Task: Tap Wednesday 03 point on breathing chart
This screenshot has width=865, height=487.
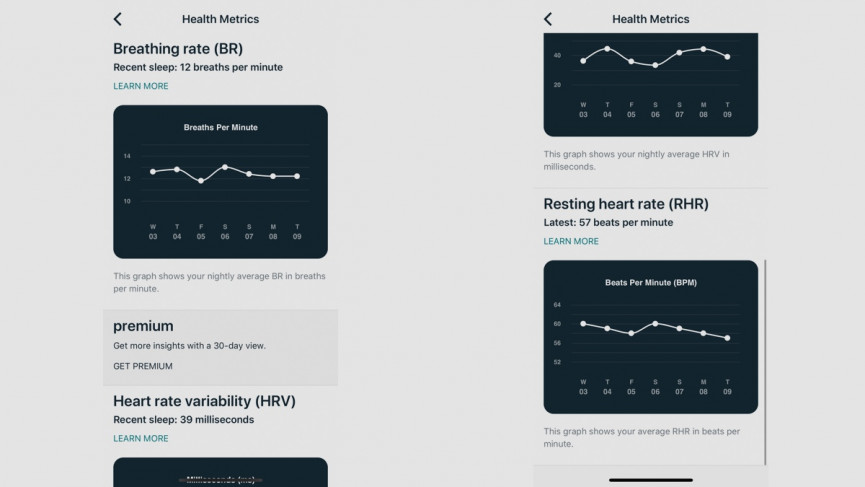Action: [153, 172]
